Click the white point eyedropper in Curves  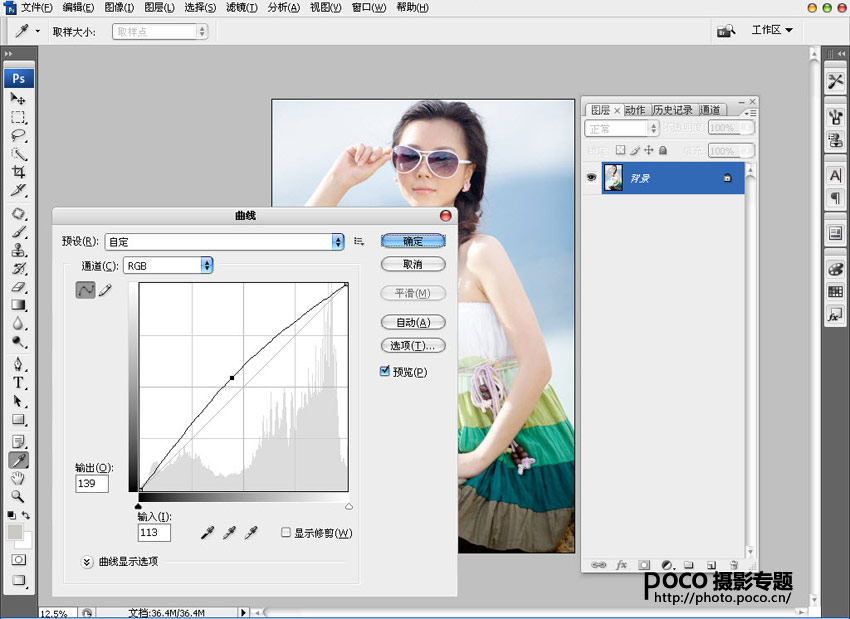[253, 534]
